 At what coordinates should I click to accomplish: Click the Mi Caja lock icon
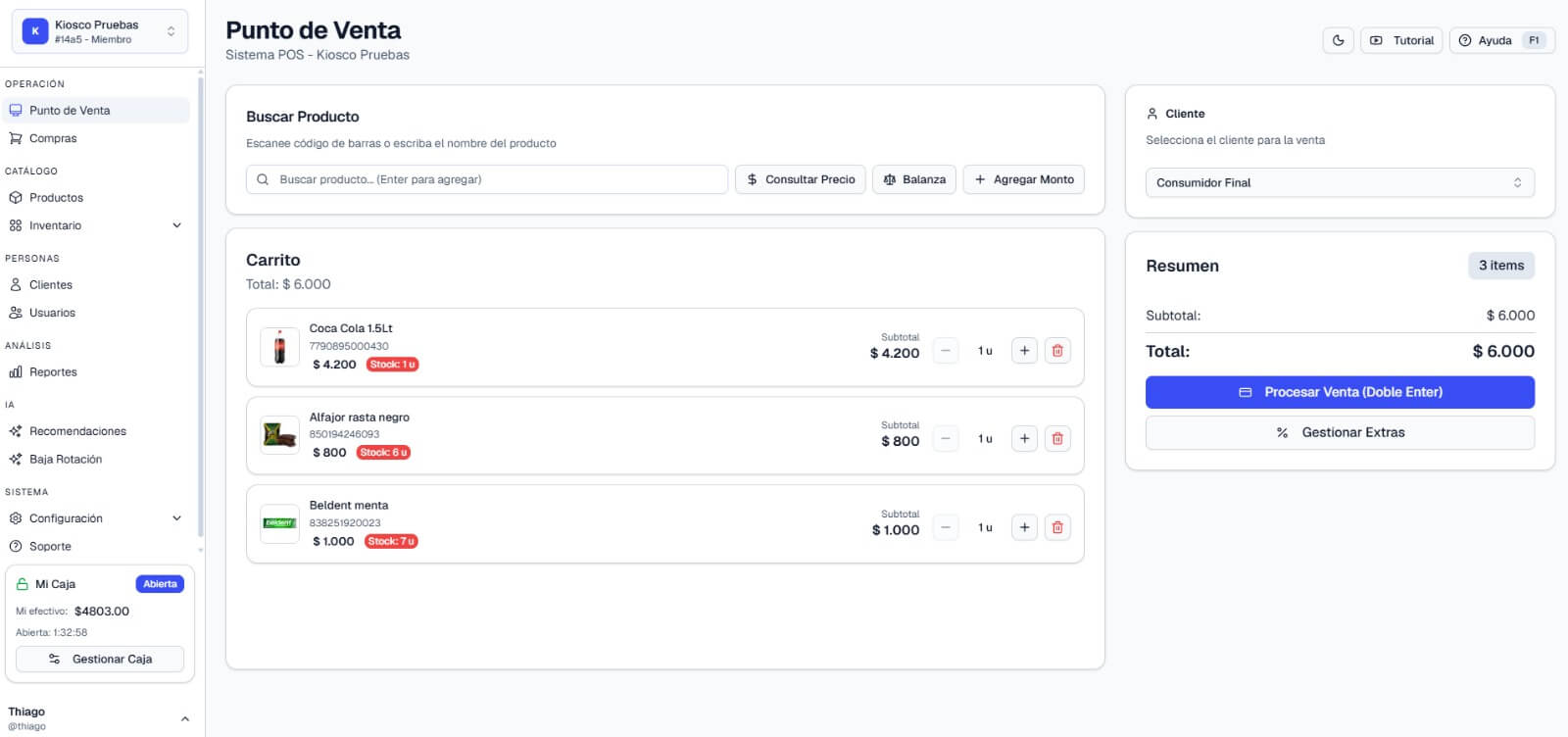pos(23,584)
